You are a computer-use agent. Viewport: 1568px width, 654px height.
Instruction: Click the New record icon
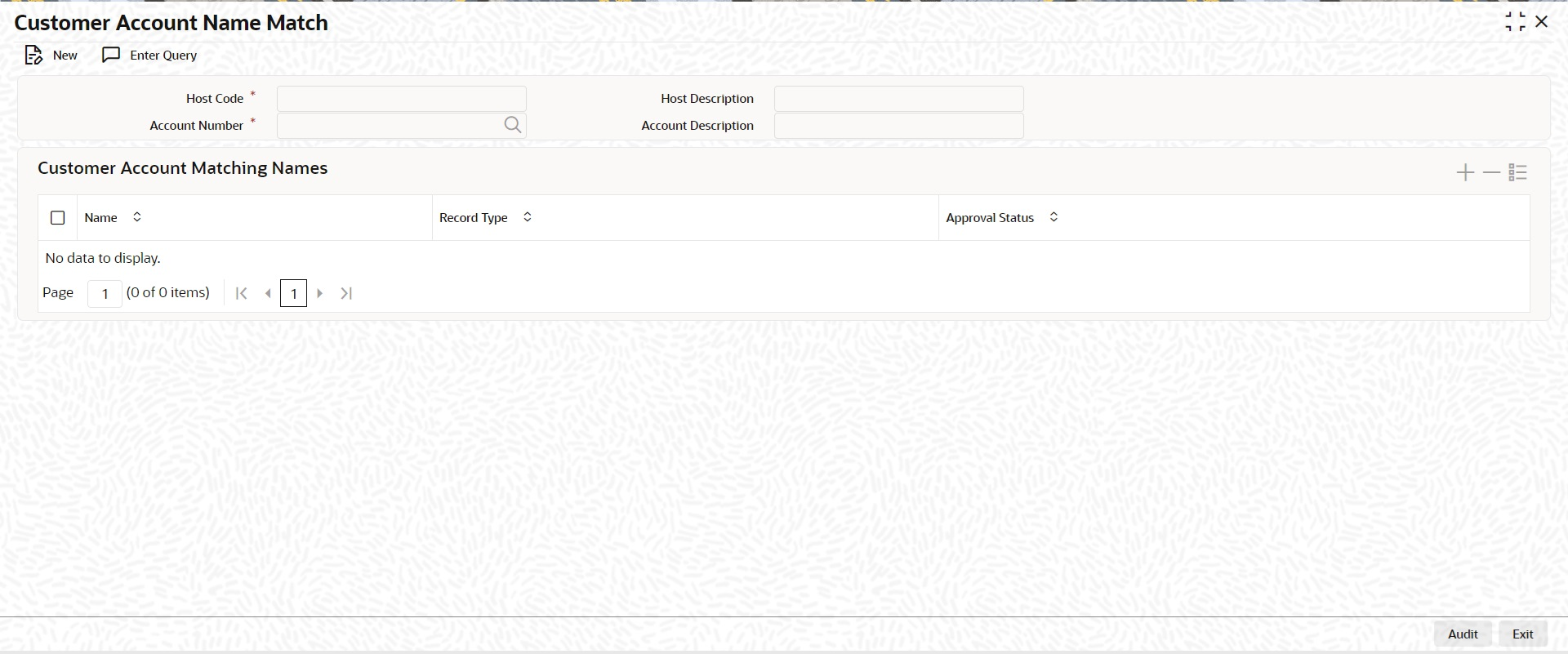tap(33, 56)
